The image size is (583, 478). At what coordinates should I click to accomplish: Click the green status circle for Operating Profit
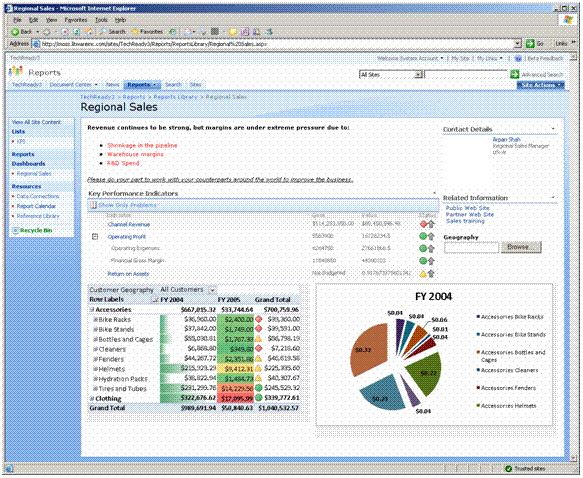click(x=423, y=236)
